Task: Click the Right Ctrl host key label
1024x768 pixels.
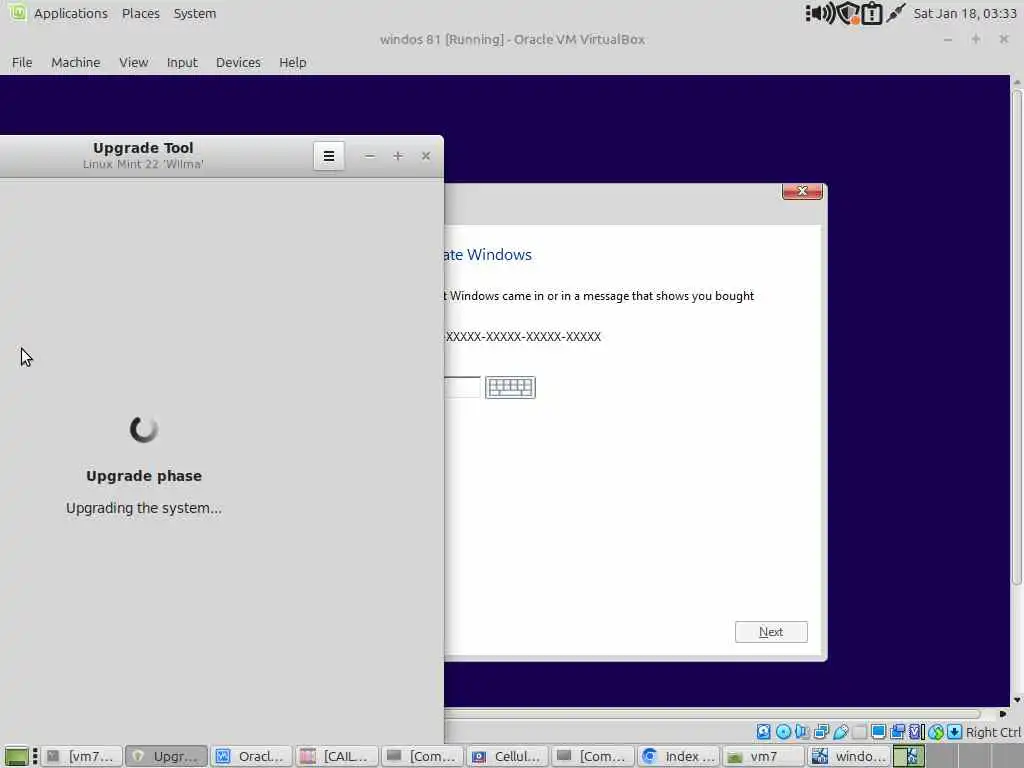Action: tap(993, 732)
